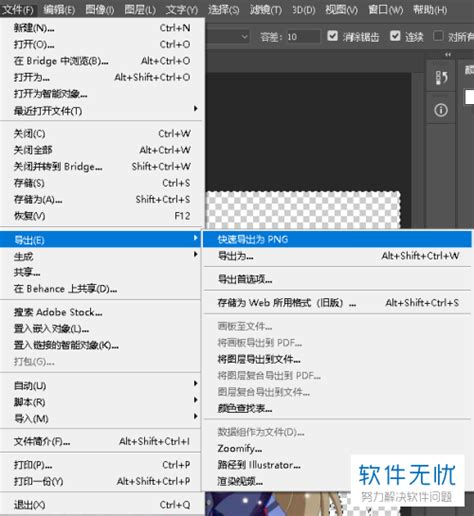Expand the 脚本 submenu arrow
474x516 pixels.
196,400
